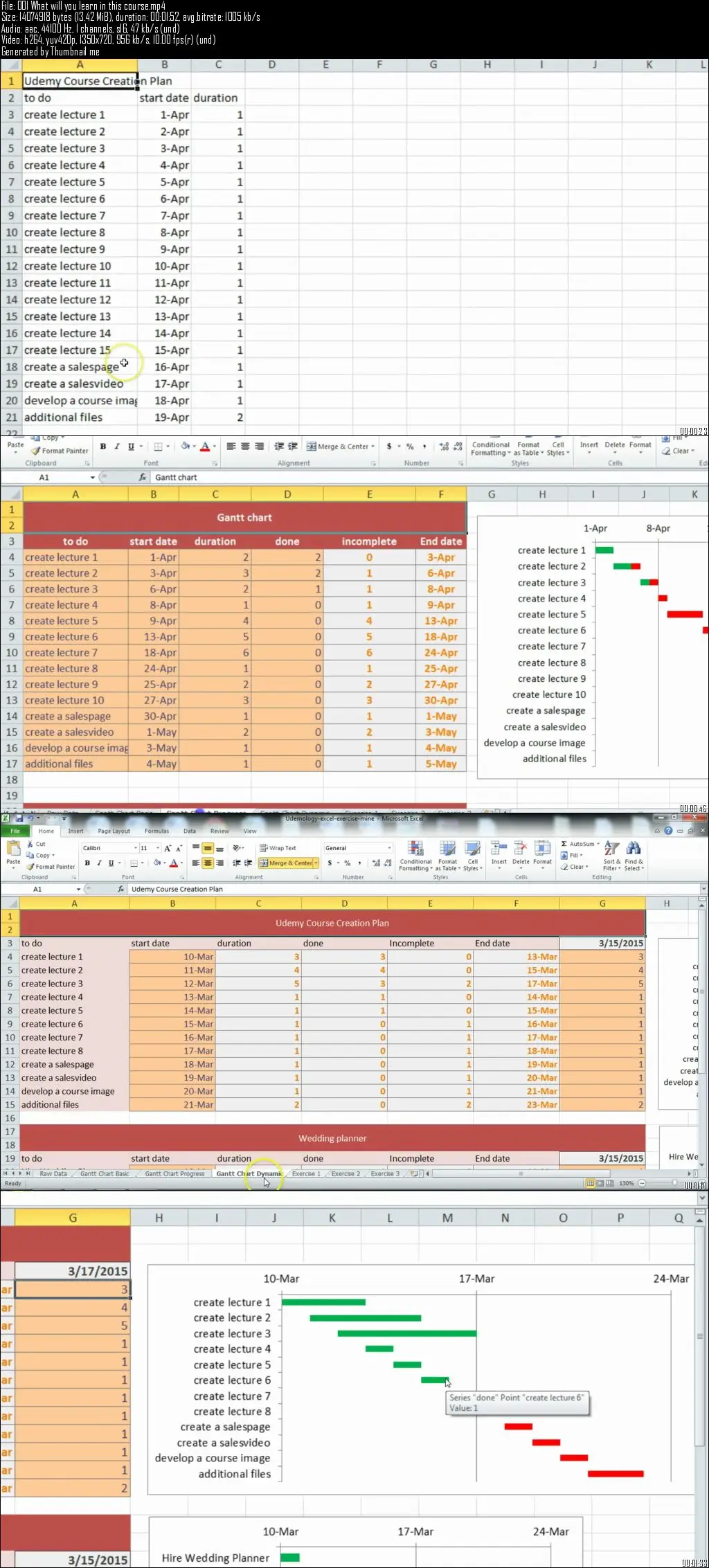
Task: Click the Undo icon in Quick Access toolbar
Action: click(x=30, y=818)
